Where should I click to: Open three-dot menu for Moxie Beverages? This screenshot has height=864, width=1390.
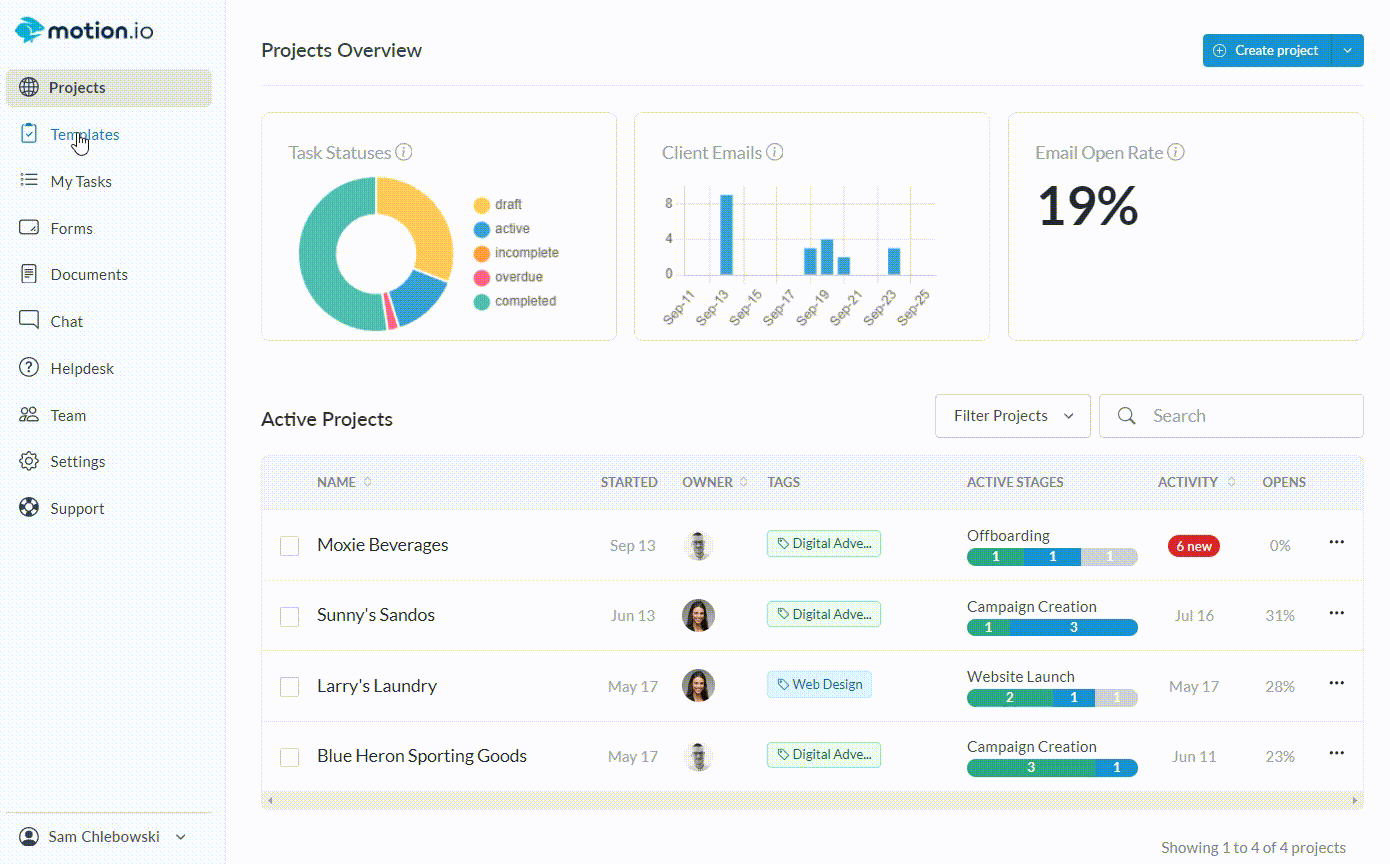pos(1336,543)
